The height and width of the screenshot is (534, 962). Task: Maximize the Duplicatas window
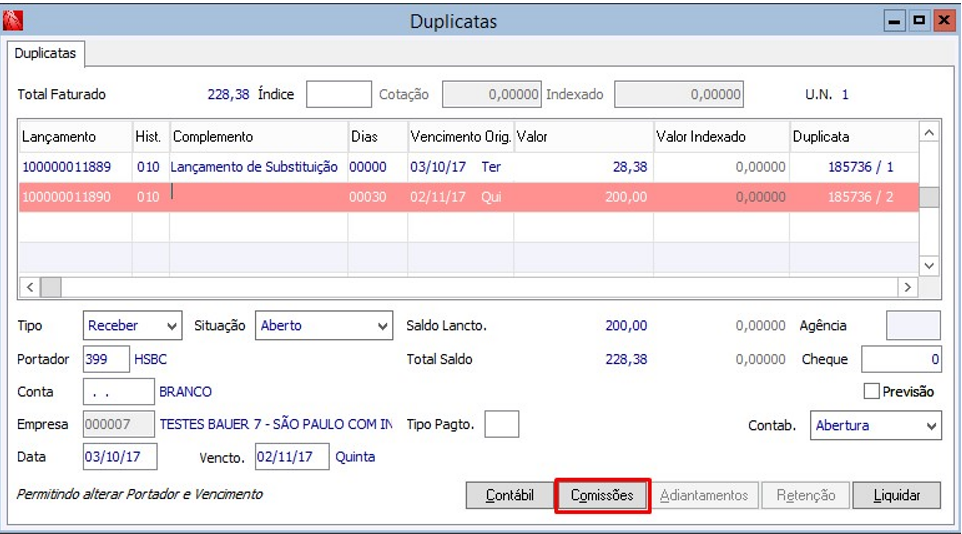pos(919,21)
